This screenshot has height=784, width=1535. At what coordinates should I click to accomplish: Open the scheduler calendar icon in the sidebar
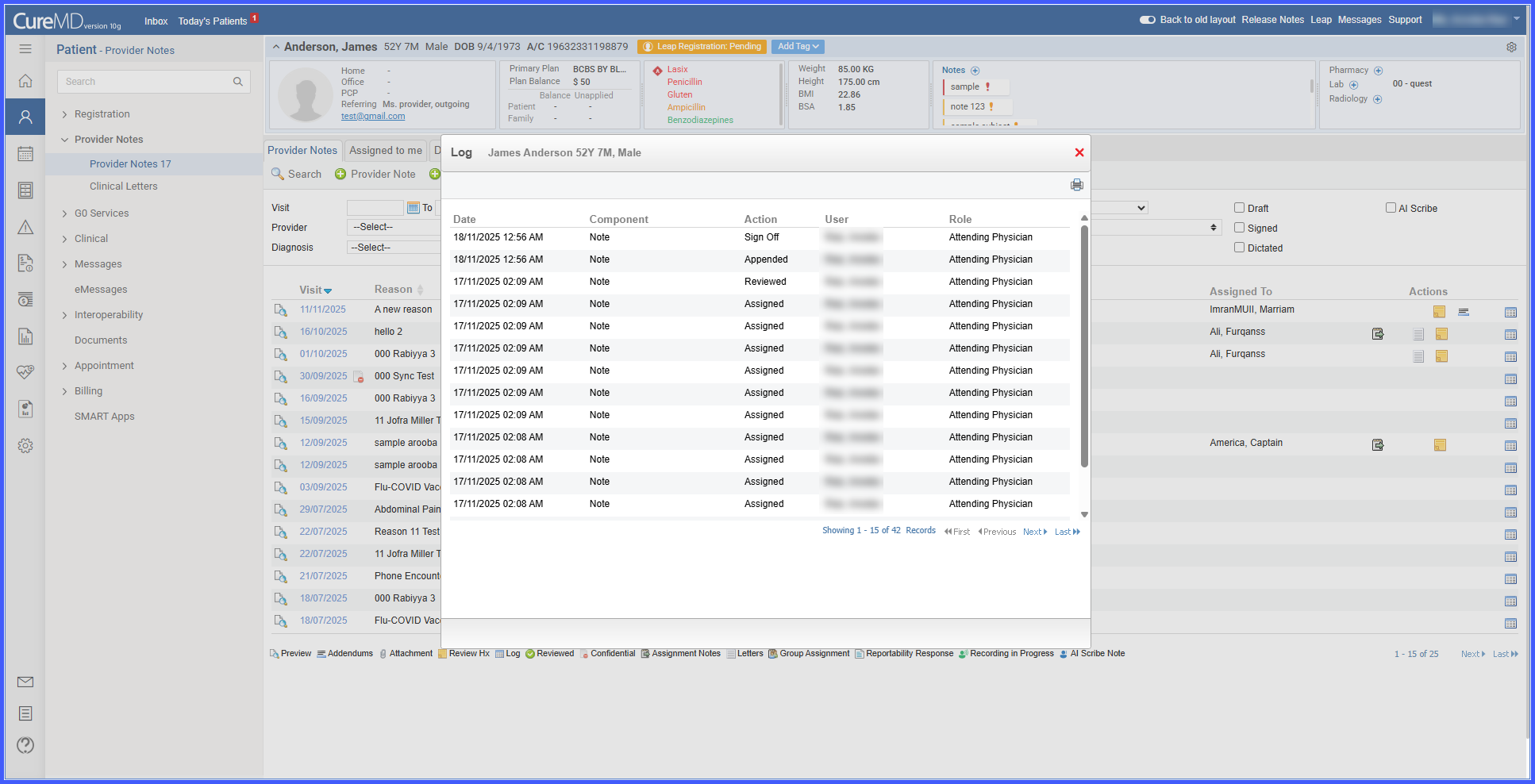[25, 154]
